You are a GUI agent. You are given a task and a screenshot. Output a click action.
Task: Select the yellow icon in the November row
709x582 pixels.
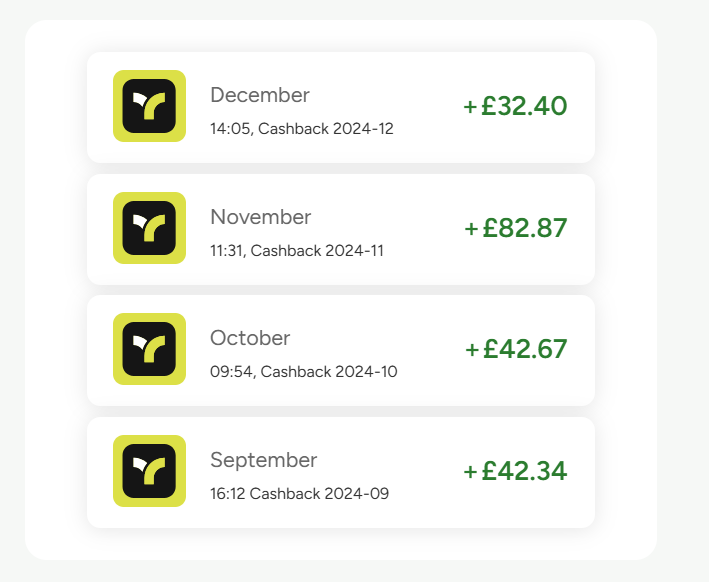tap(149, 228)
